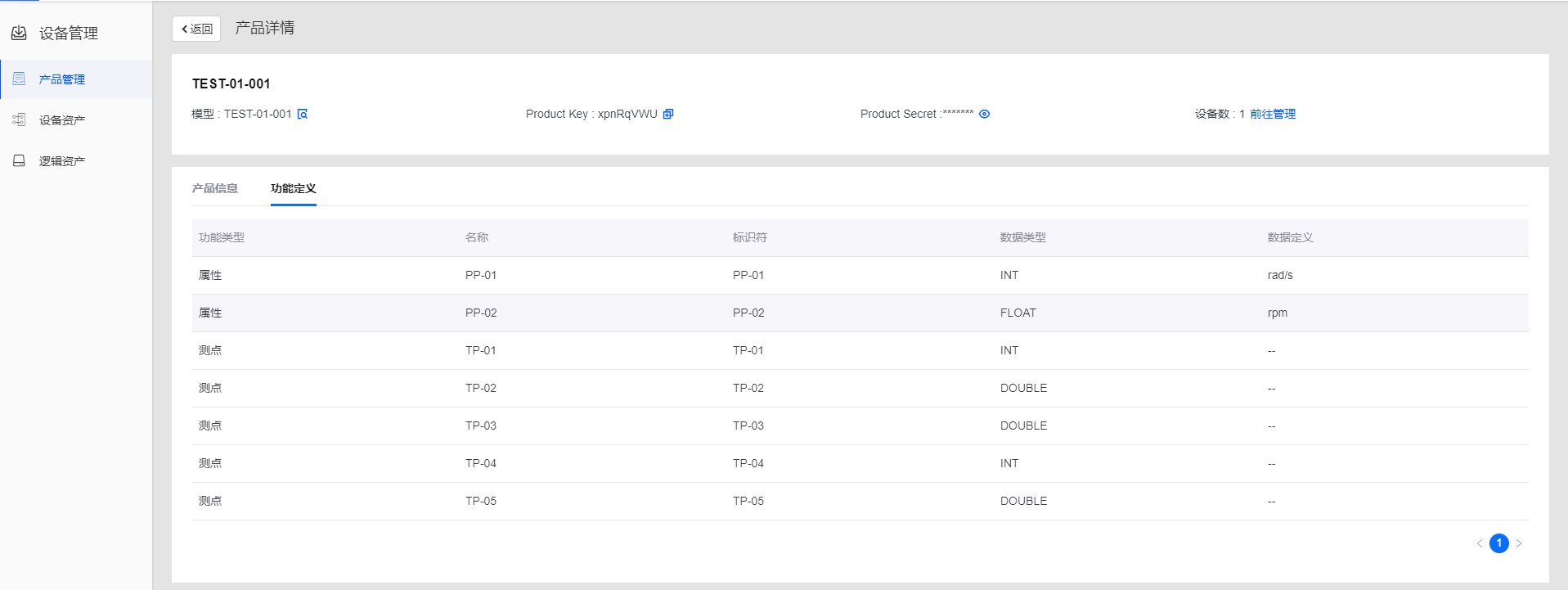Click the TP-01 name cell
Image resolution: width=1568 pixels, height=590 pixels.
coord(481,350)
